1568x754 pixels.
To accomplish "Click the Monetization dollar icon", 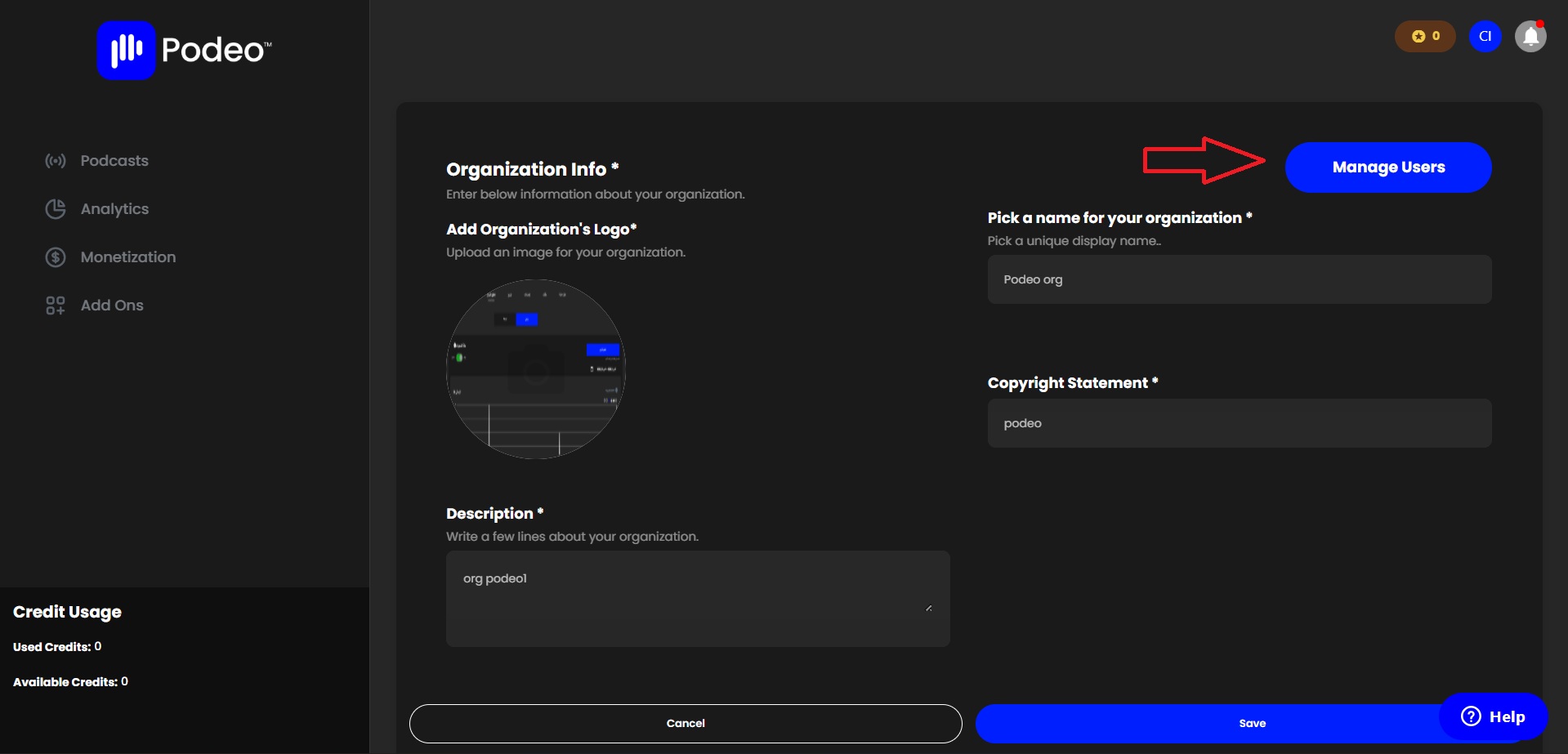I will [56, 257].
